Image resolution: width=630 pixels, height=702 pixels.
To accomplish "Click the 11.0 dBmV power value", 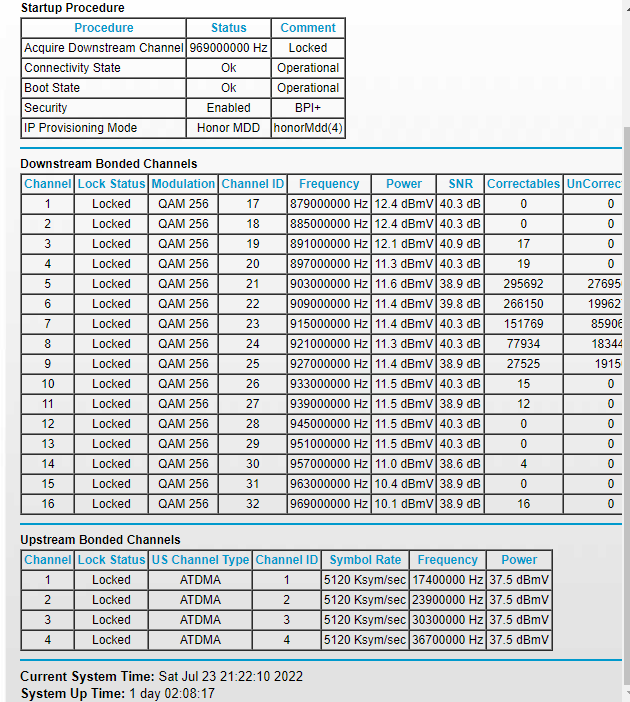I will (404, 464).
